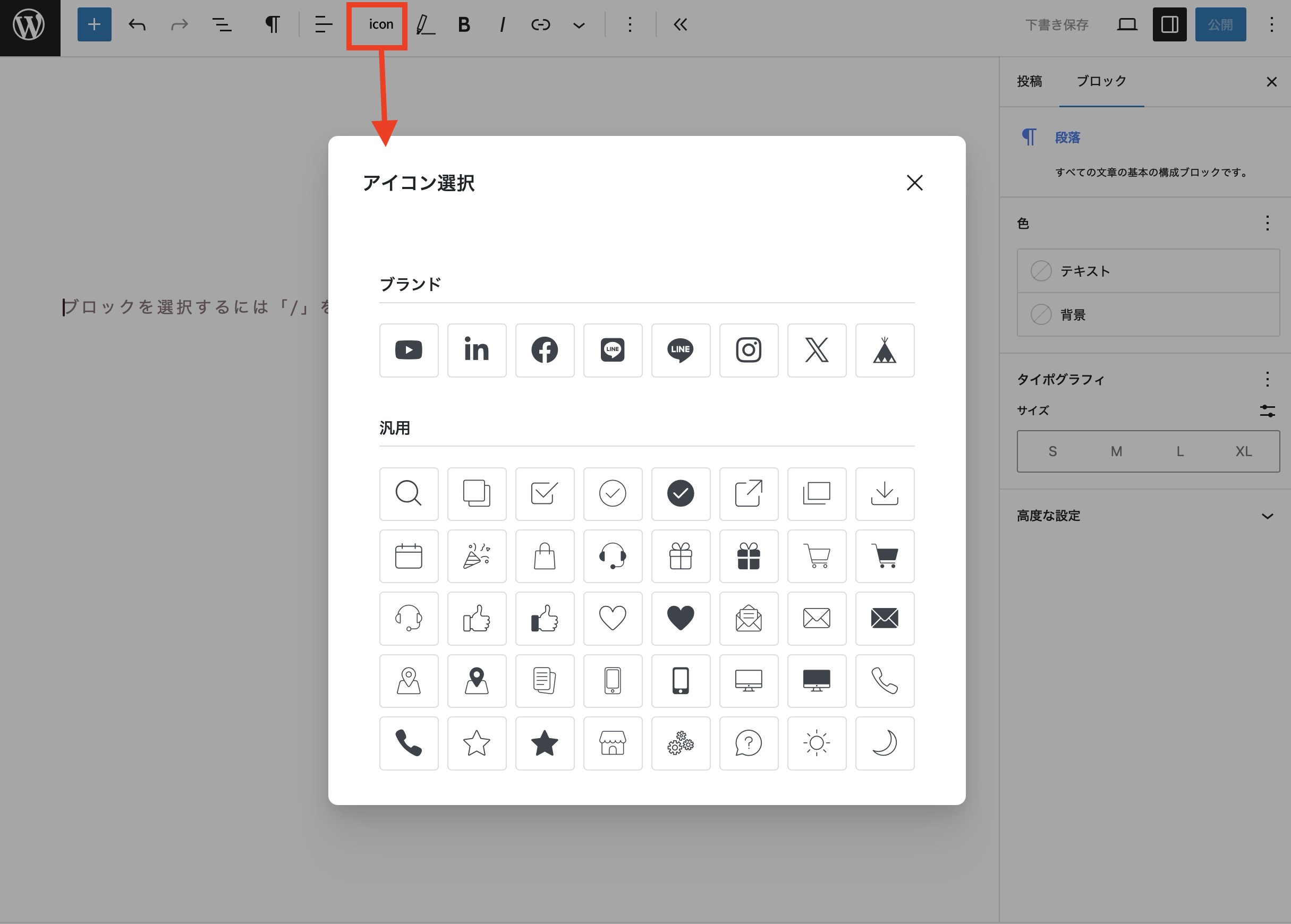1291x924 pixels.
Task: Switch to the ブロック tab
Action: [1101, 81]
